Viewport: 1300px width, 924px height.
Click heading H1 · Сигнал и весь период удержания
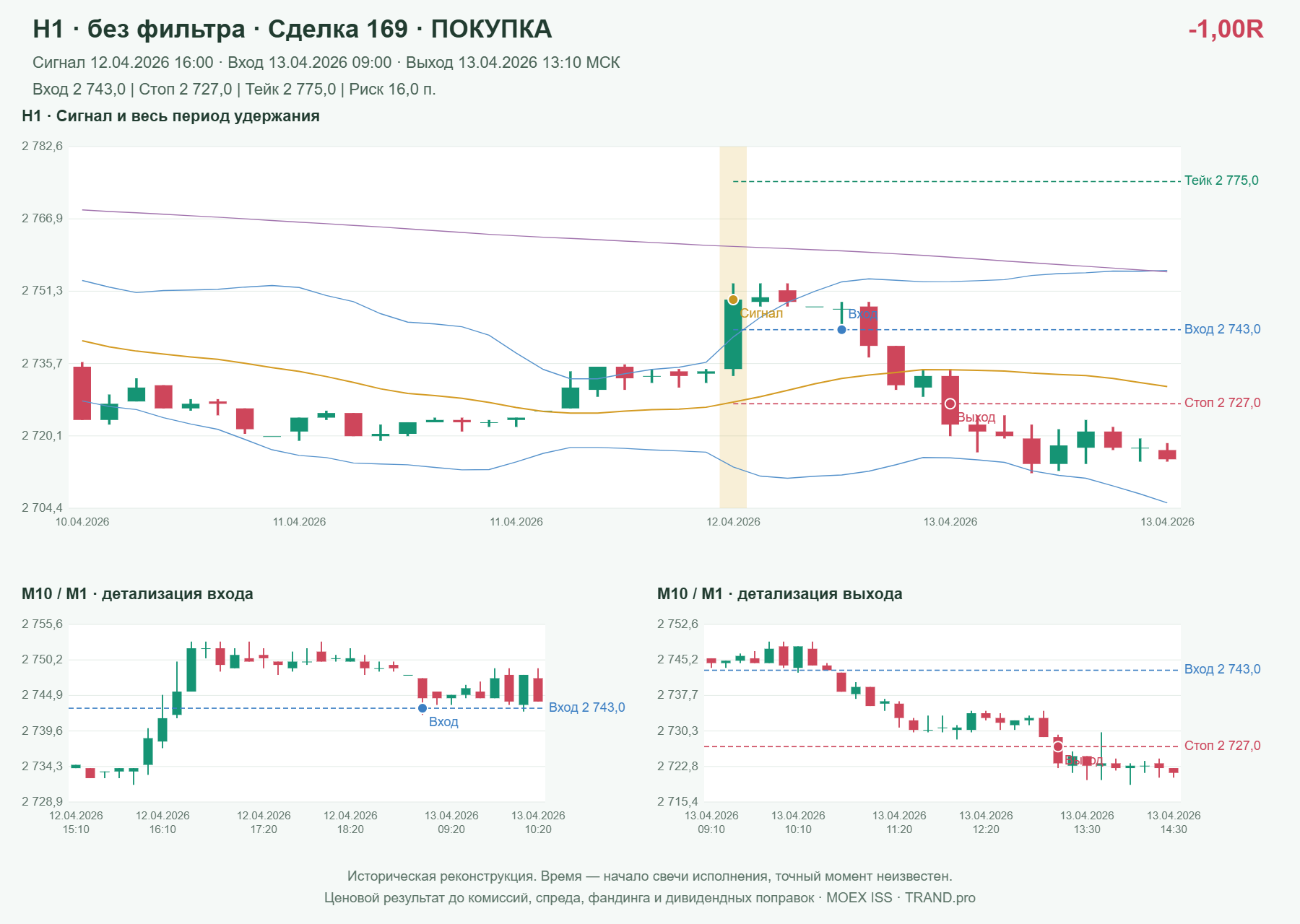coord(171,116)
